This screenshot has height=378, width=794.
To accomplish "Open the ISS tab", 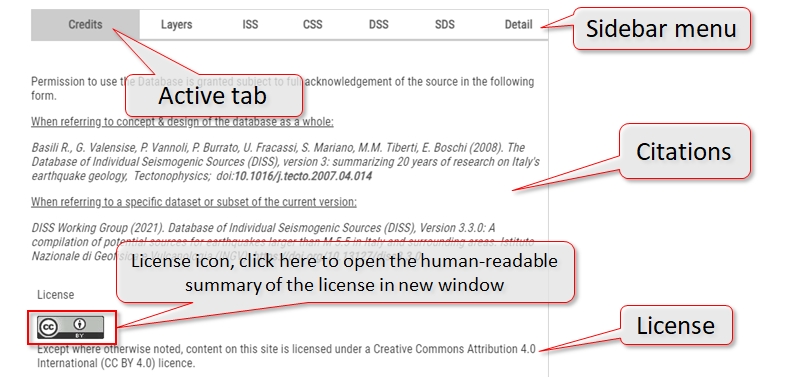I will coord(250,24).
